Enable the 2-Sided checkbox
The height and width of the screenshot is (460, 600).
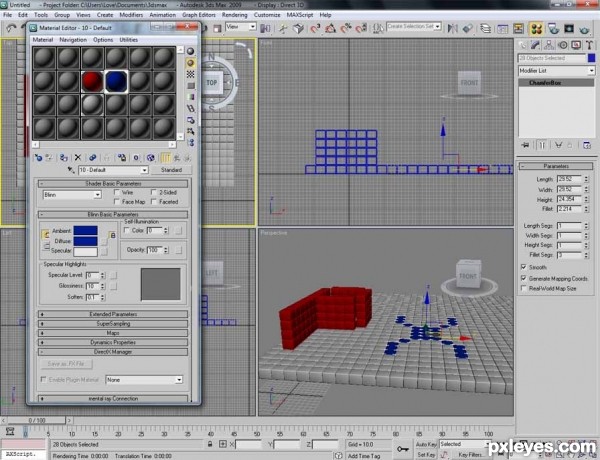click(x=154, y=192)
